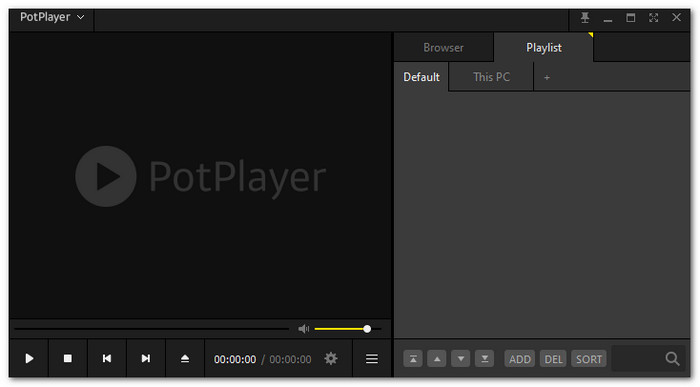
Task: Toggle fullscreen mode icon in title bar
Action: pos(654,18)
